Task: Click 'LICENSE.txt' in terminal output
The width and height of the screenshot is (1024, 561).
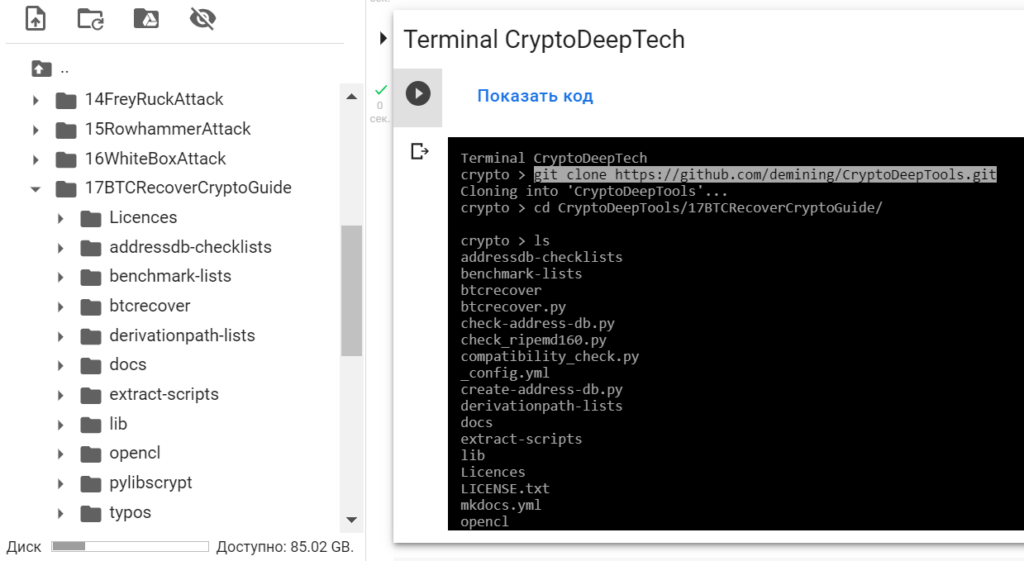Action: pos(505,489)
